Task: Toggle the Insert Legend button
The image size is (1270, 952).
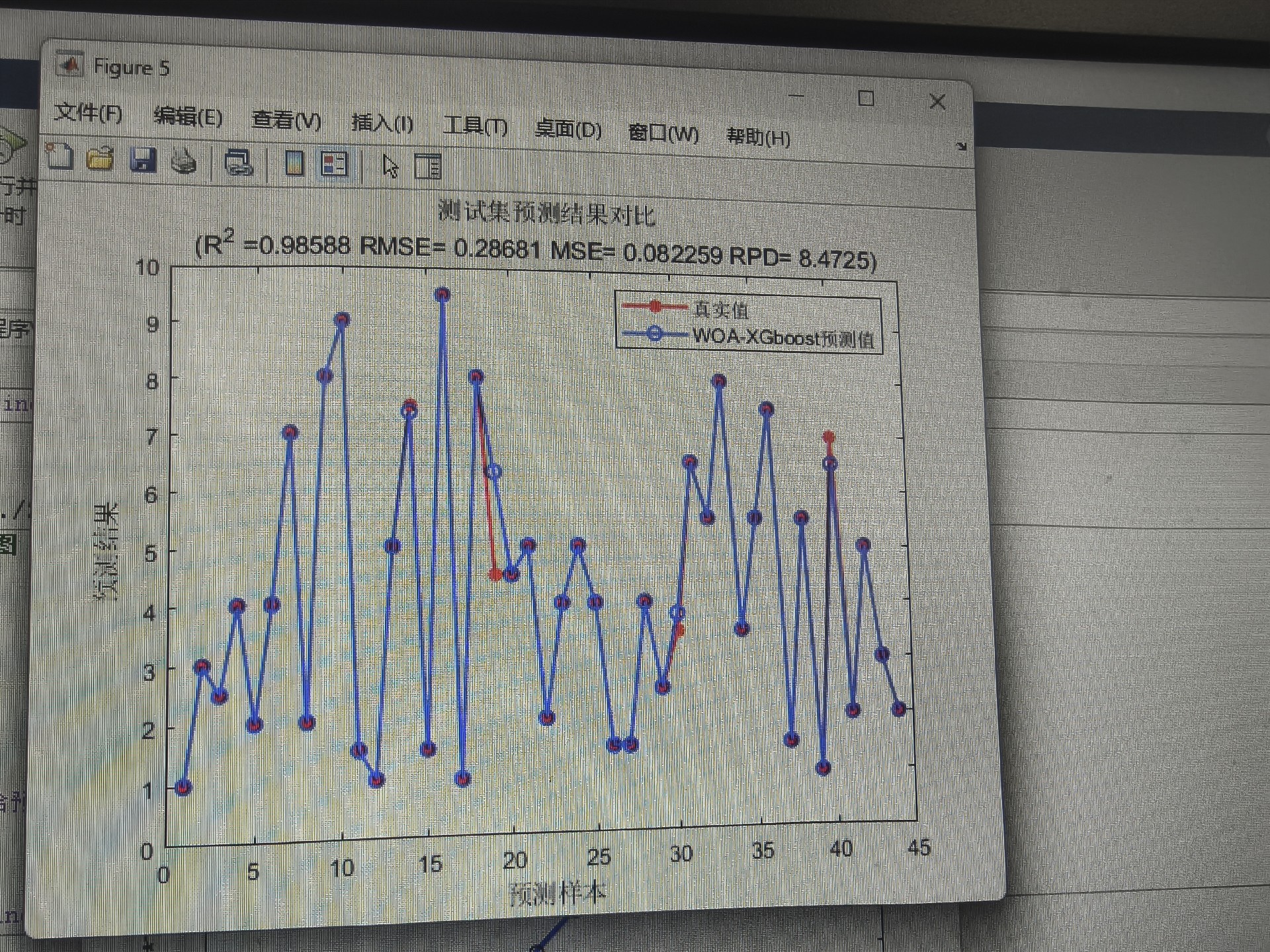Action: (334, 163)
